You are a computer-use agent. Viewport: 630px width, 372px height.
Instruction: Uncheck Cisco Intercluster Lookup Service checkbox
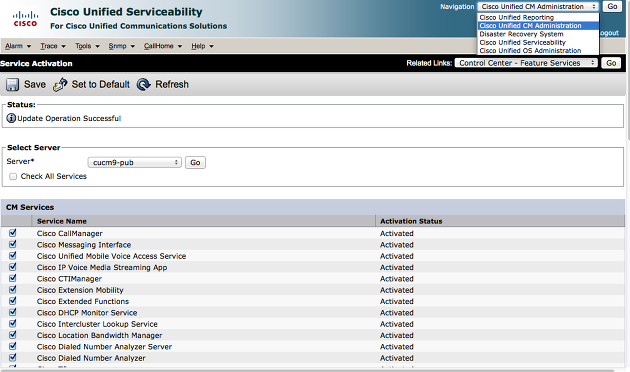coord(13,323)
